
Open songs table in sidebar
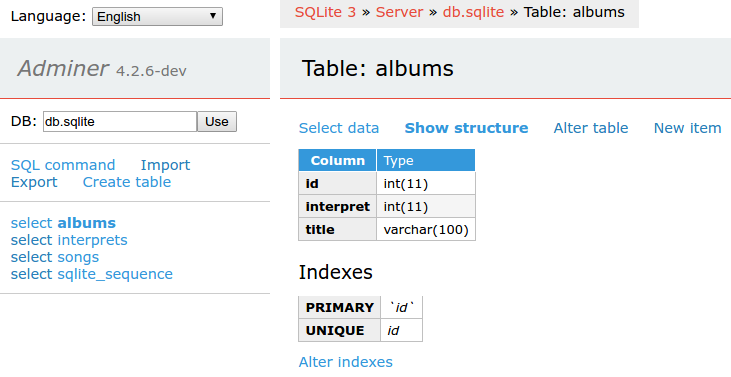(78, 257)
